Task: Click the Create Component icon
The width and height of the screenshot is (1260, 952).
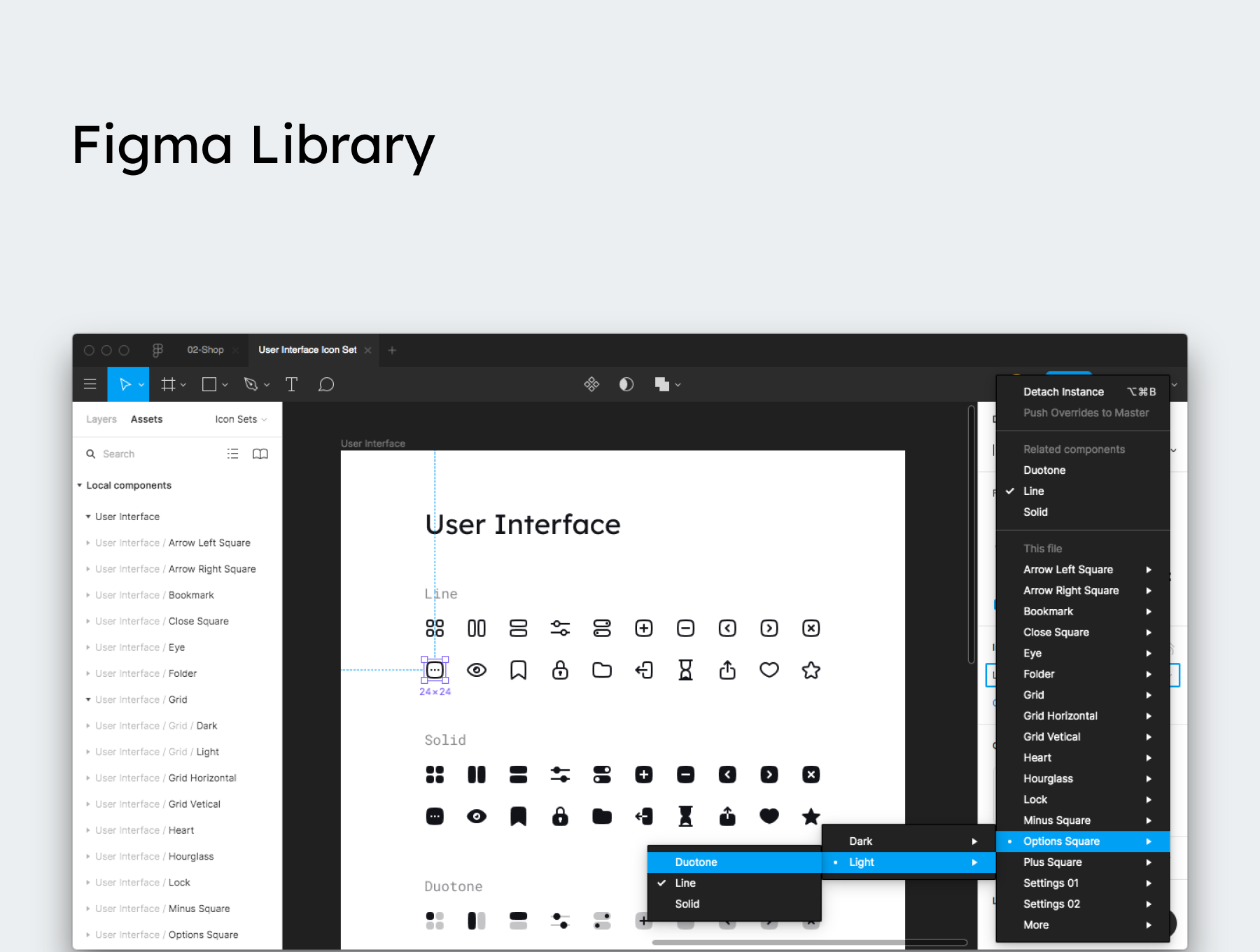Action: click(591, 384)
